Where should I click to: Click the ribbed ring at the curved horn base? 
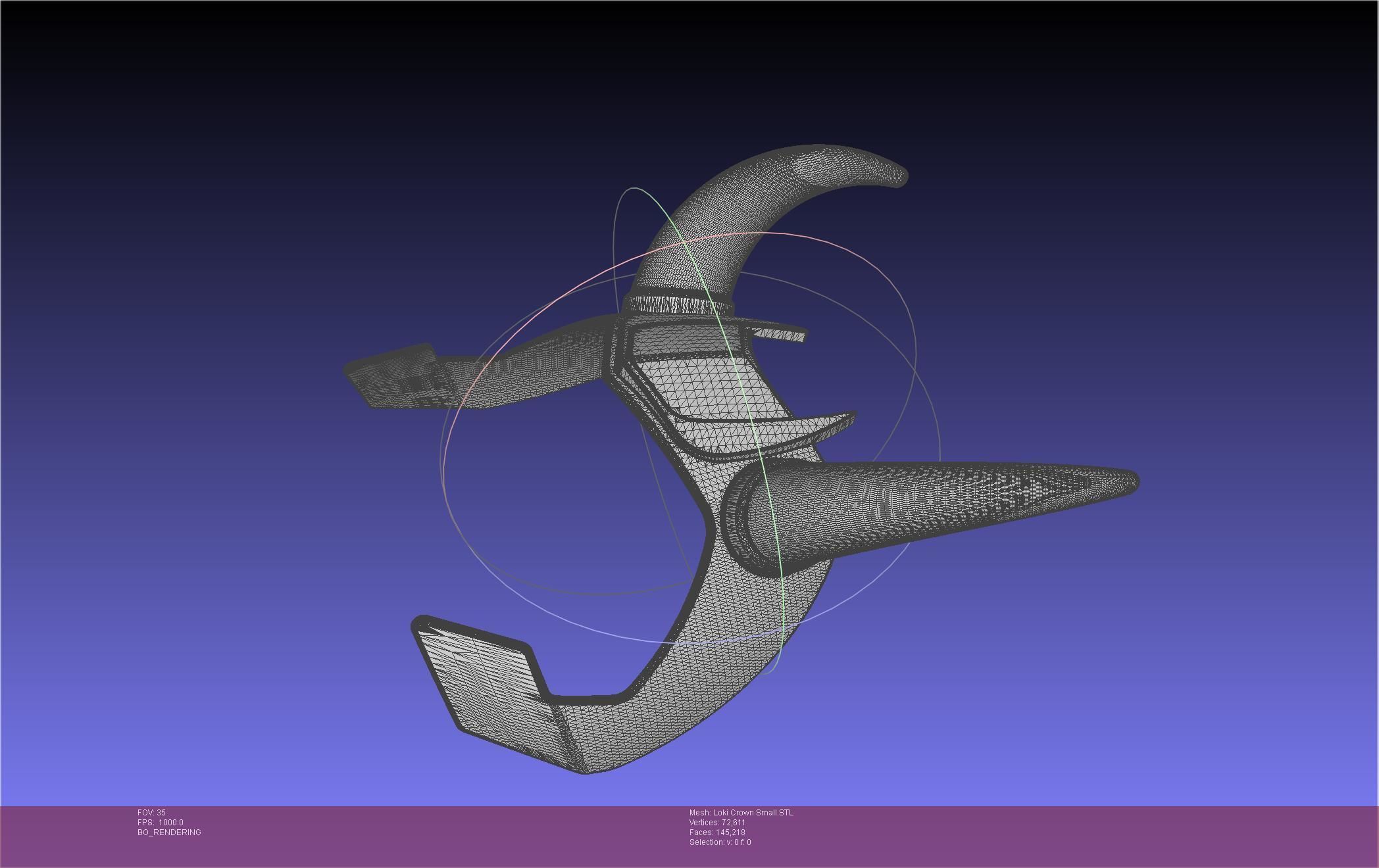click(678, 304)
